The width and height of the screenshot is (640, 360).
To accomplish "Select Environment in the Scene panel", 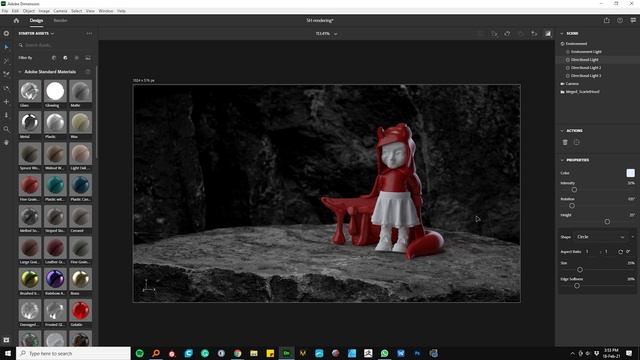I will [x=576, y=44].
